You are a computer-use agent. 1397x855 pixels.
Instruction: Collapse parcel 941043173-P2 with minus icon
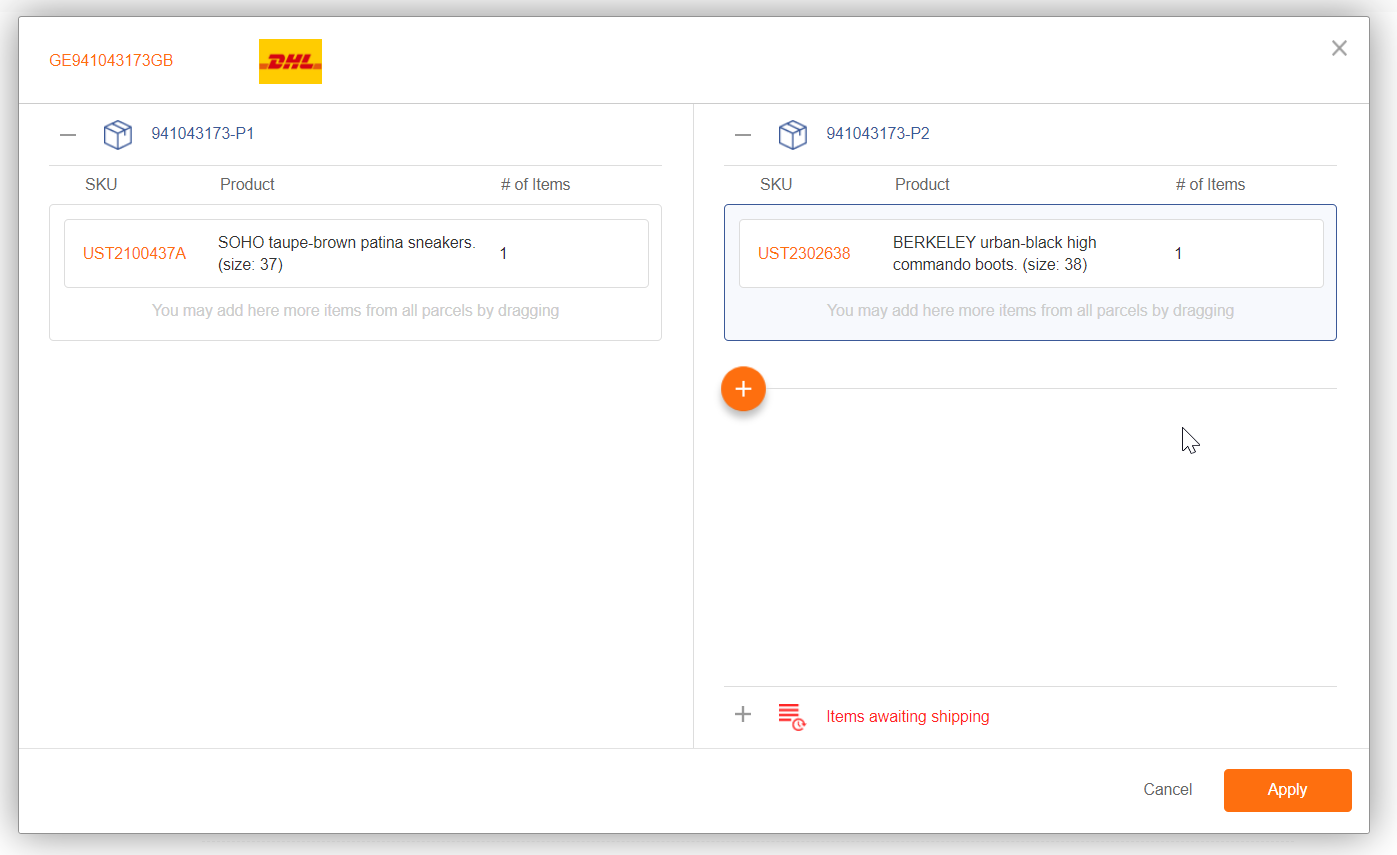[743, 134]
